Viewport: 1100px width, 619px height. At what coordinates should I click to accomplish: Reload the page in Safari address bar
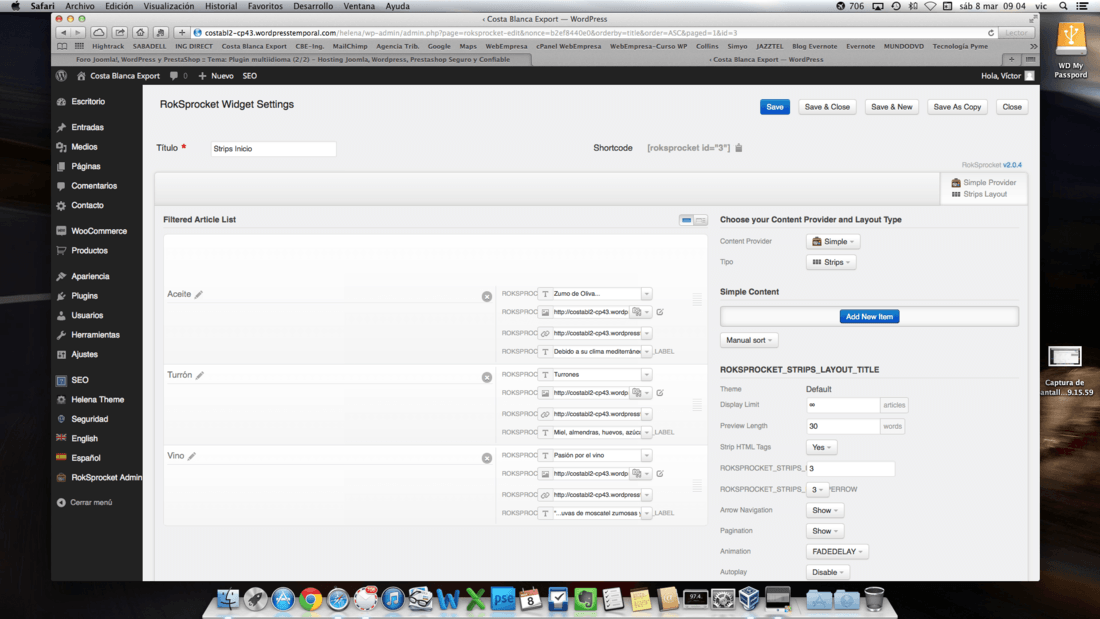[991, 33]
